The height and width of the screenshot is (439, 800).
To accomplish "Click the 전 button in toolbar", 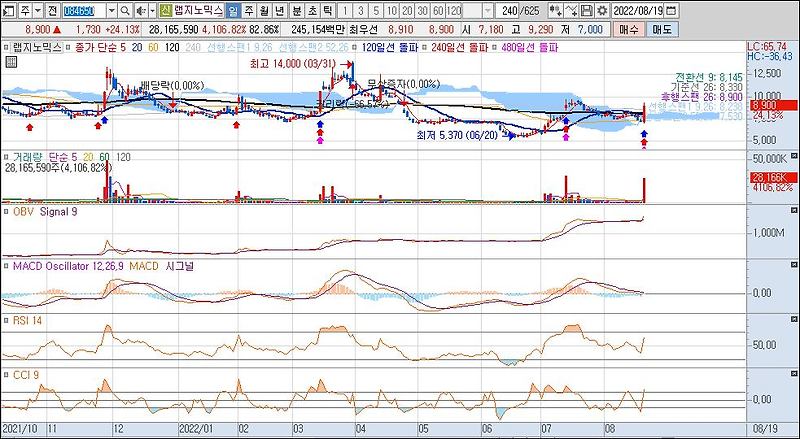I will coord(52,10).
